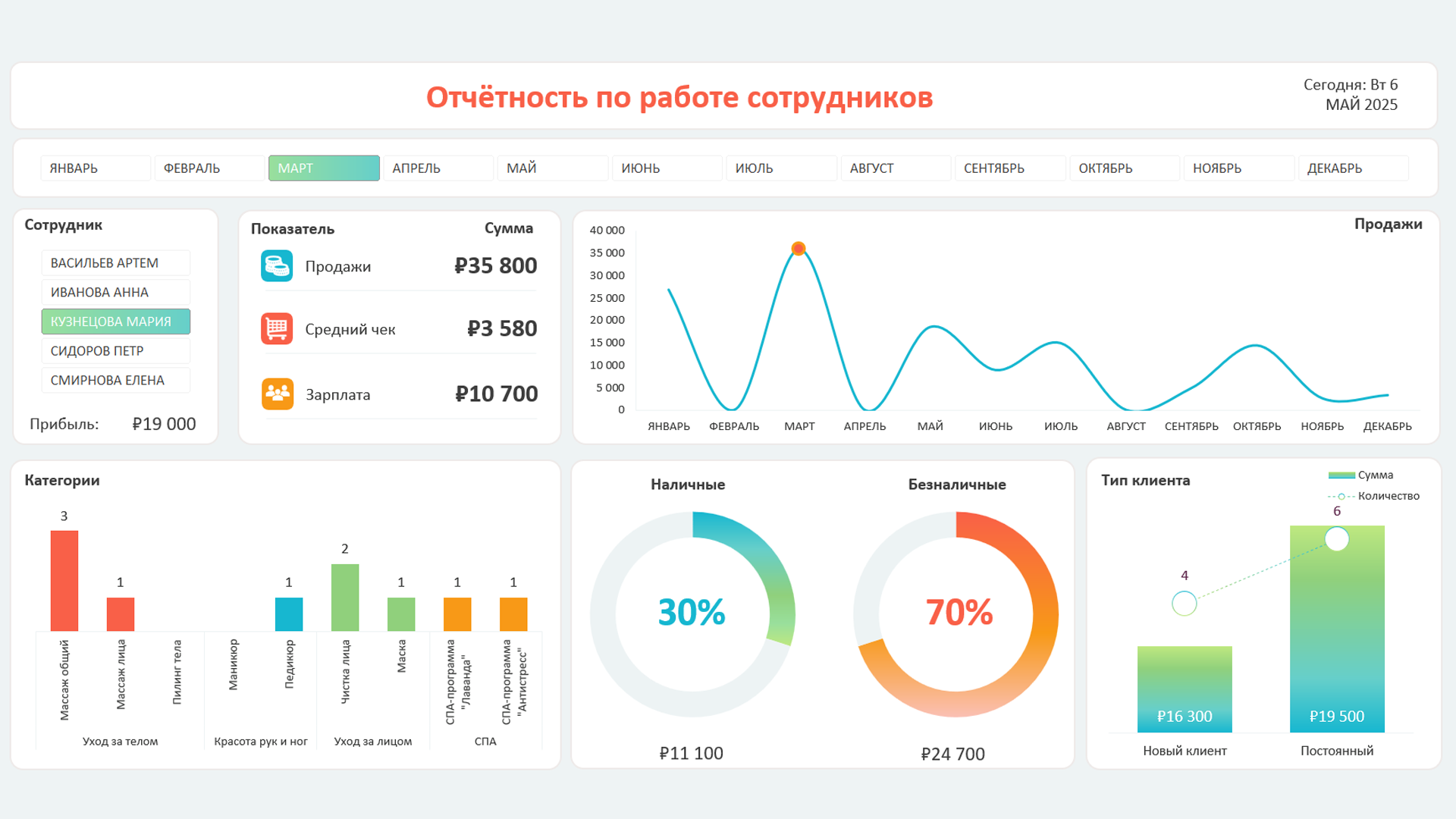Click the Наличные chart title

pyautogui.click(x=688, y=485)
